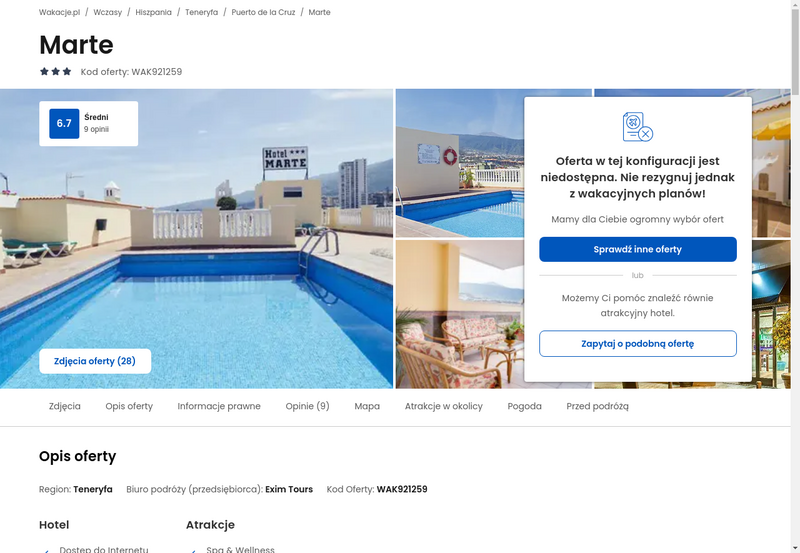The width and height of the screenshot is (800, 553).
Task: Open Zdjęcia oferty (28) gallery
Action: [95, 361]
